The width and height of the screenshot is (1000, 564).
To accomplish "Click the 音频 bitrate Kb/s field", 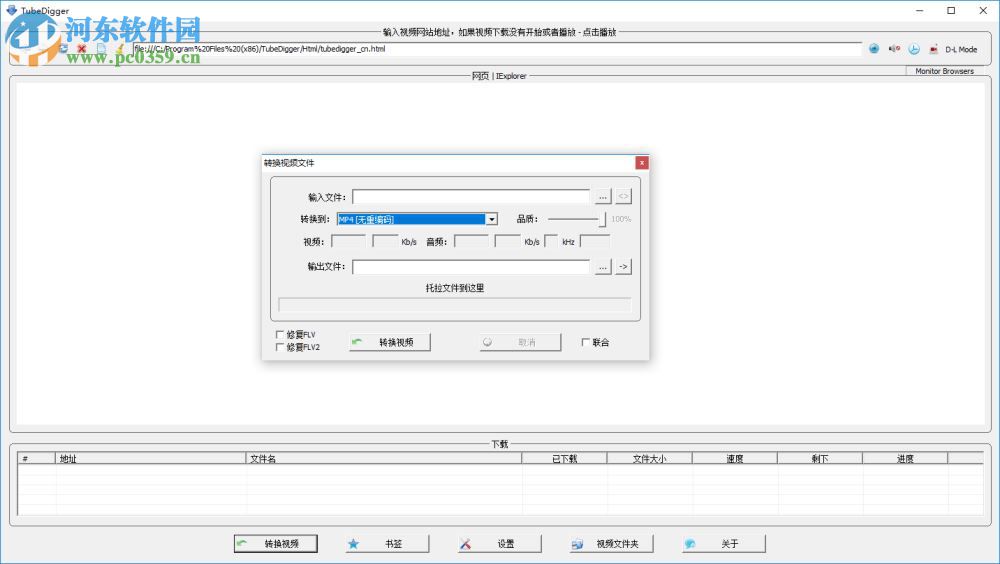I will [x=508, y=241].
